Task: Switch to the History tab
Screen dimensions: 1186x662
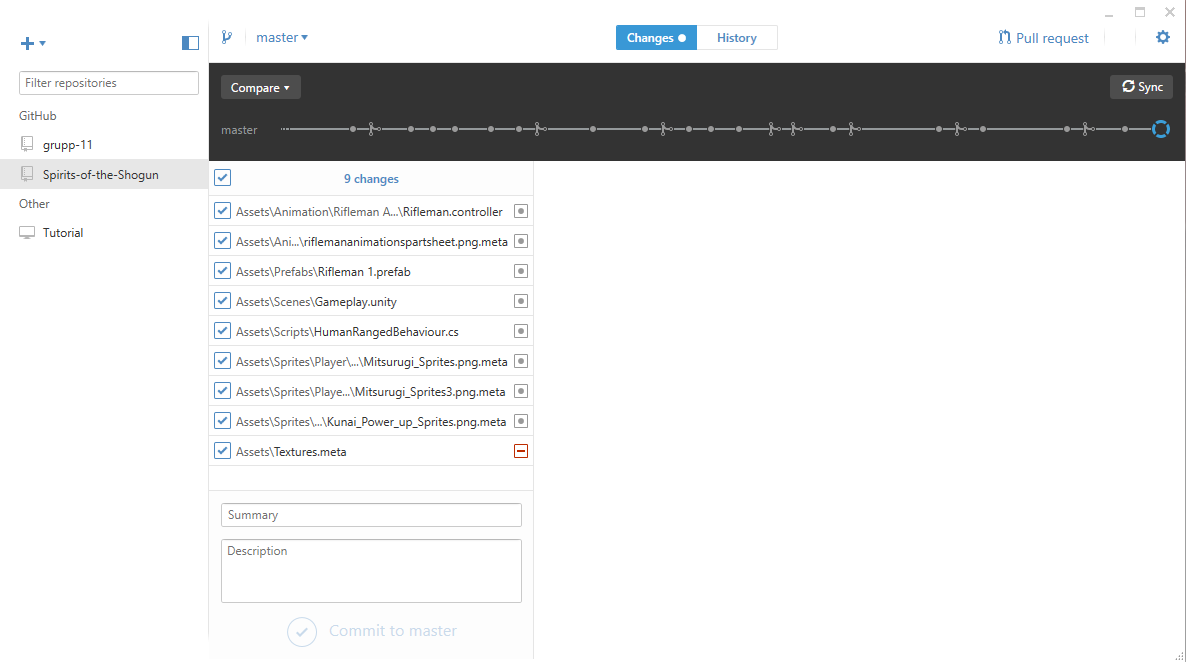Action: click(x=737, y=37)
